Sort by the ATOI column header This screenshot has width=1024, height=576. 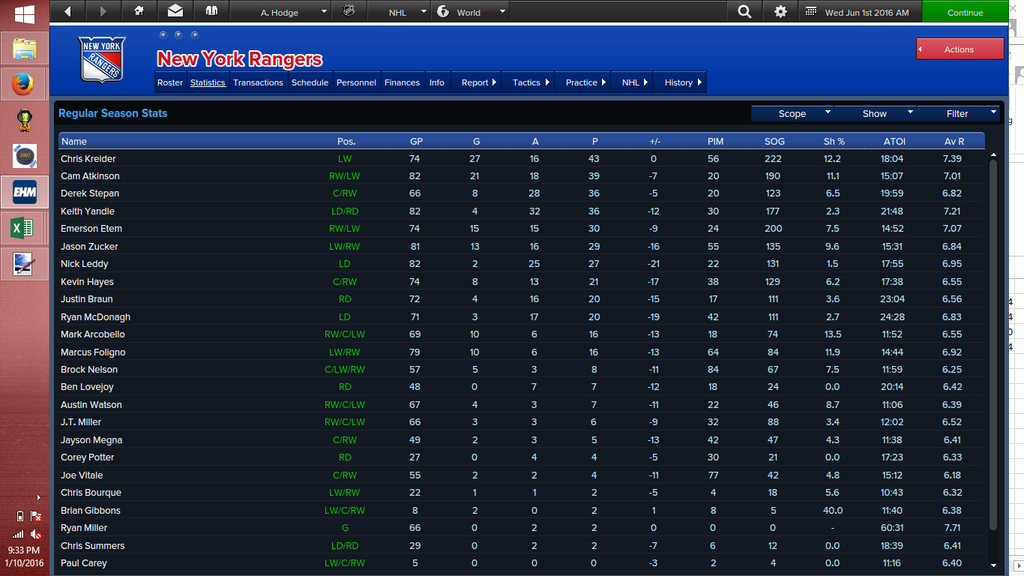[894, 141]
